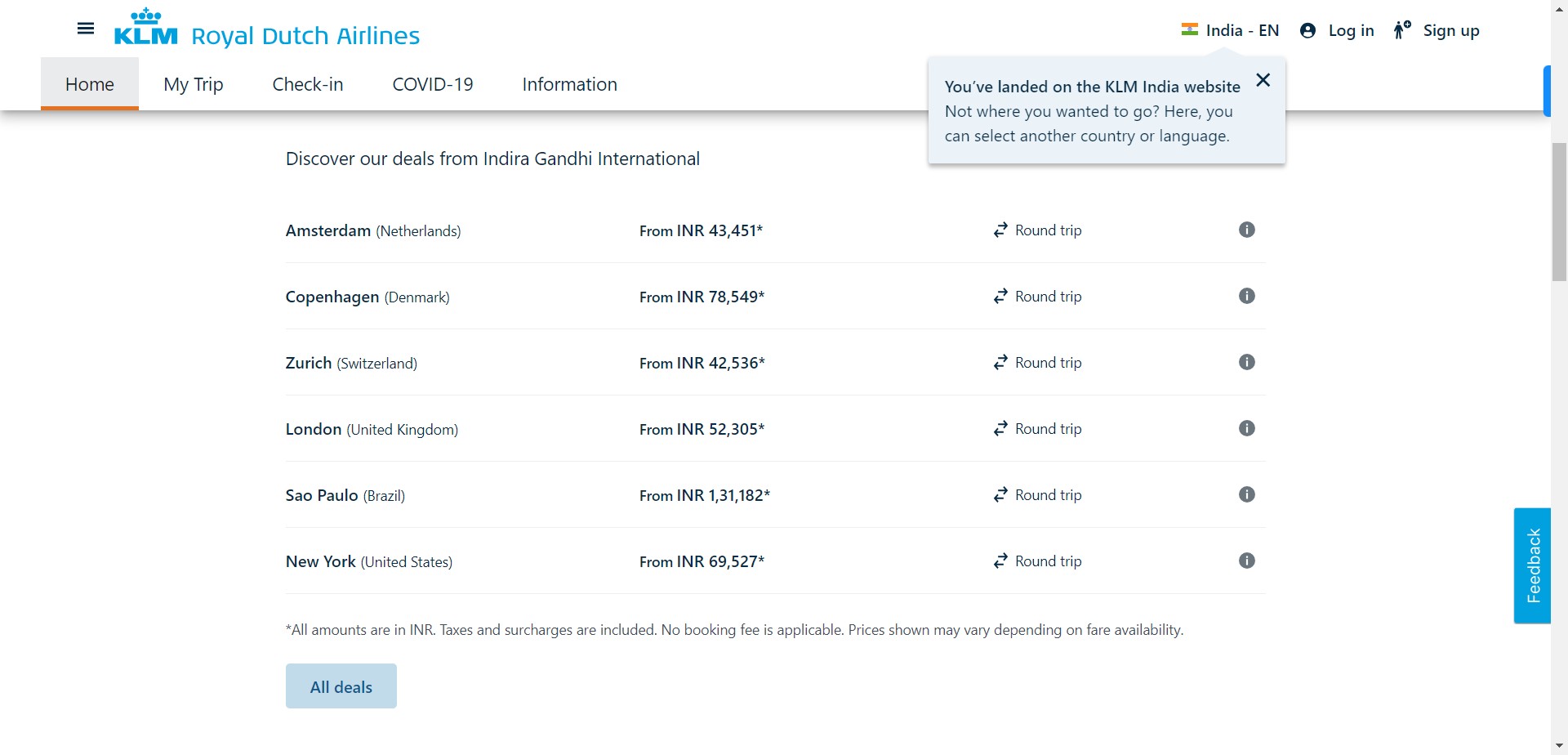The width and height of the screenshot is (1568, 755).
Task: Open the Information menu tab
Action: (x=569, y=84)
